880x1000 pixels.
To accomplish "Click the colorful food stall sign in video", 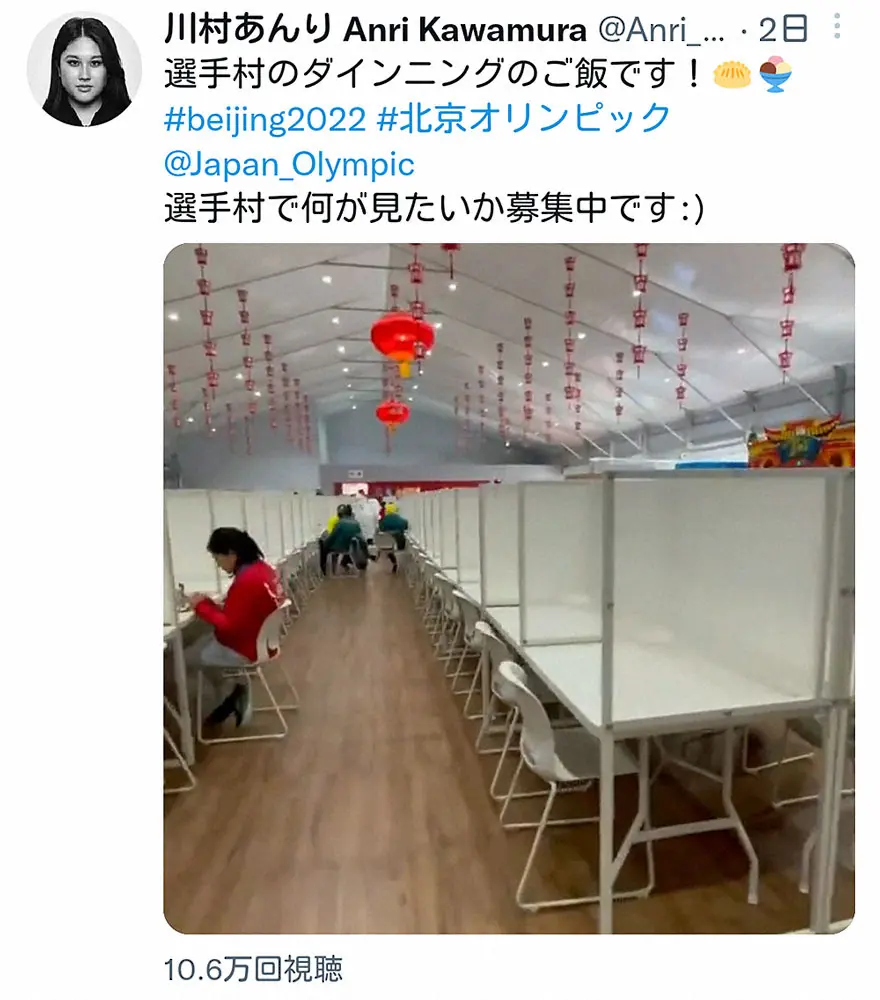I will coord(801,441).
